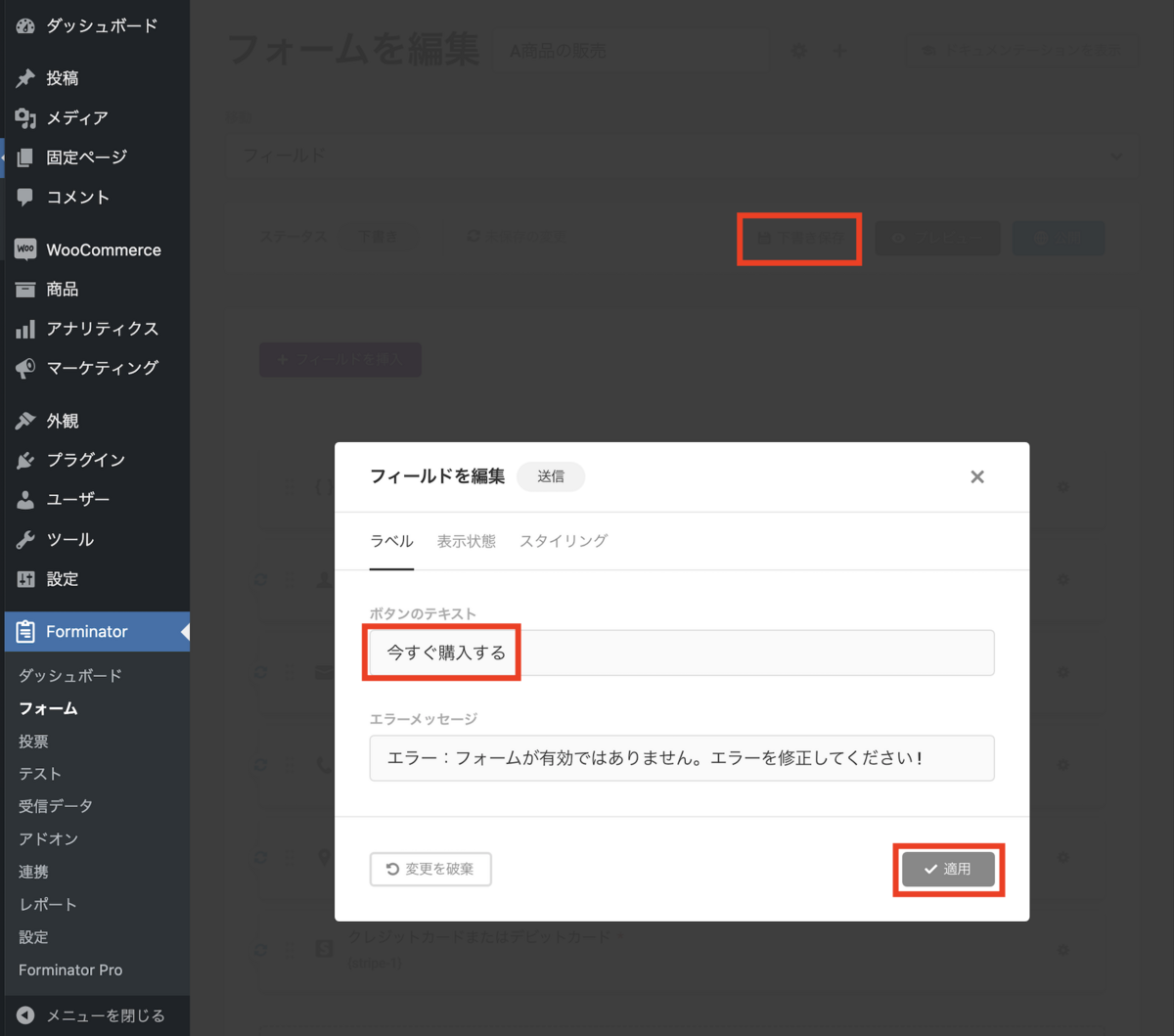Collapse the フィールド panel using its chevron
1174x1036 pixels.
[x=1116, y=156]
